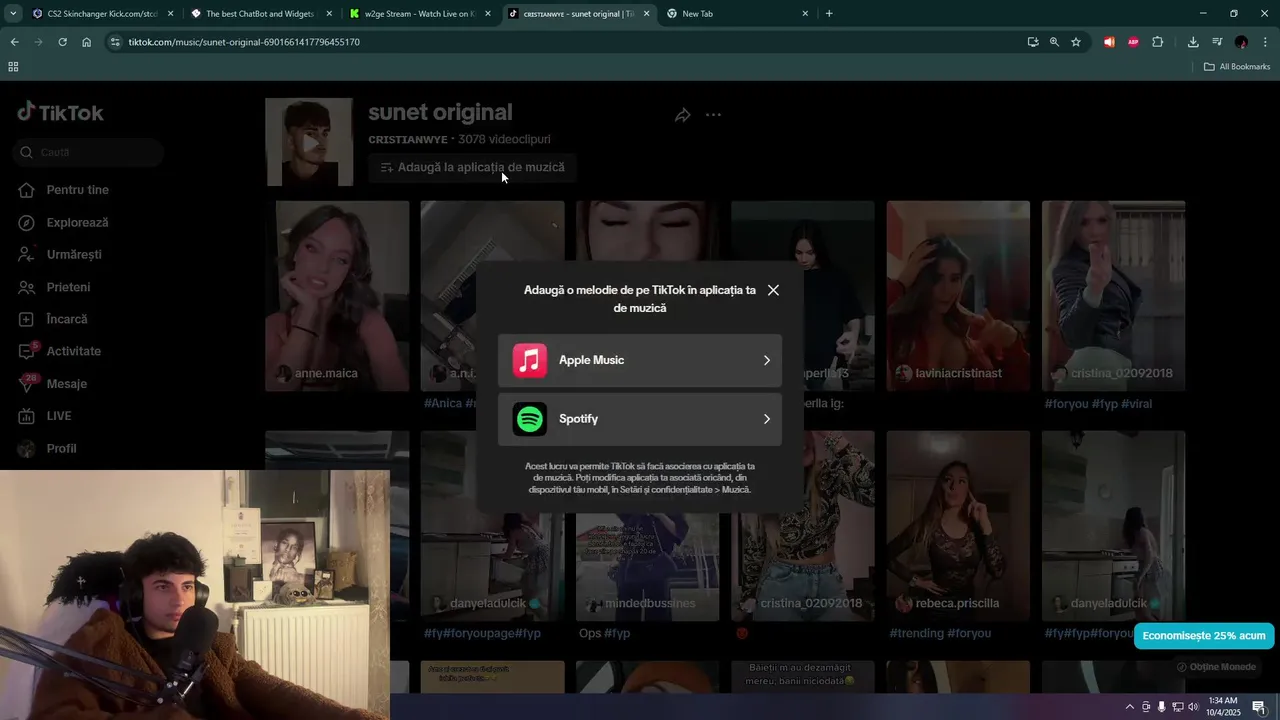Choose Spotify in the dialog
This screenshot has width=1280, height=720.
[640, 419]
